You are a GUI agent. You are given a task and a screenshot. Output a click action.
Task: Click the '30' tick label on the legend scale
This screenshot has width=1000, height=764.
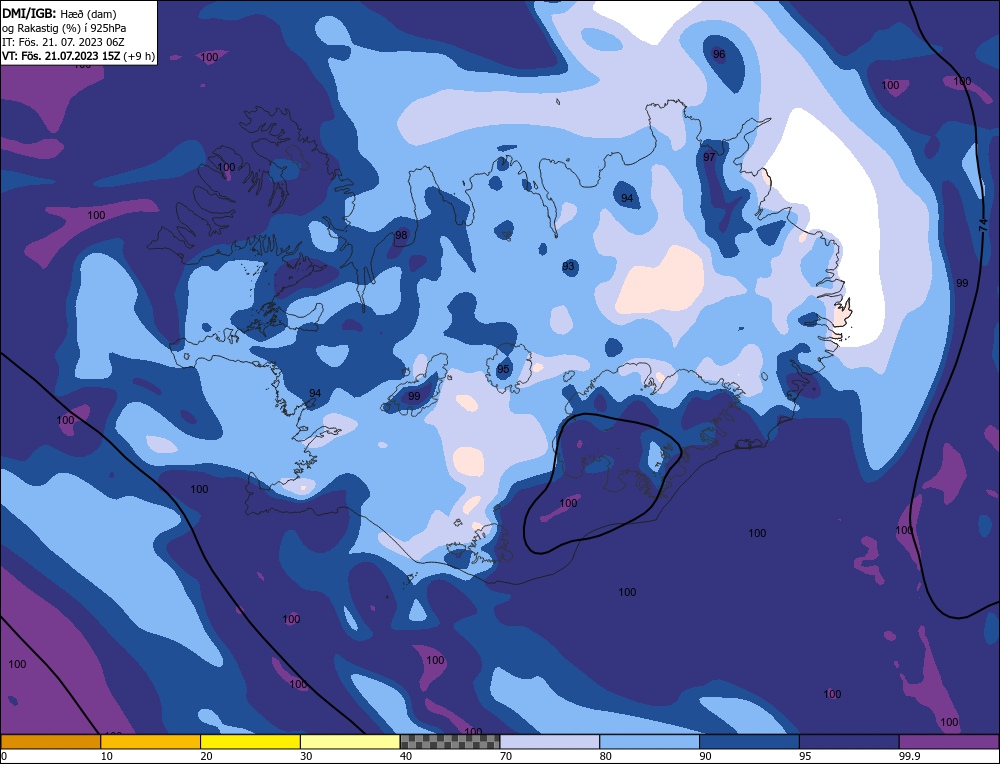coord(306,756)
